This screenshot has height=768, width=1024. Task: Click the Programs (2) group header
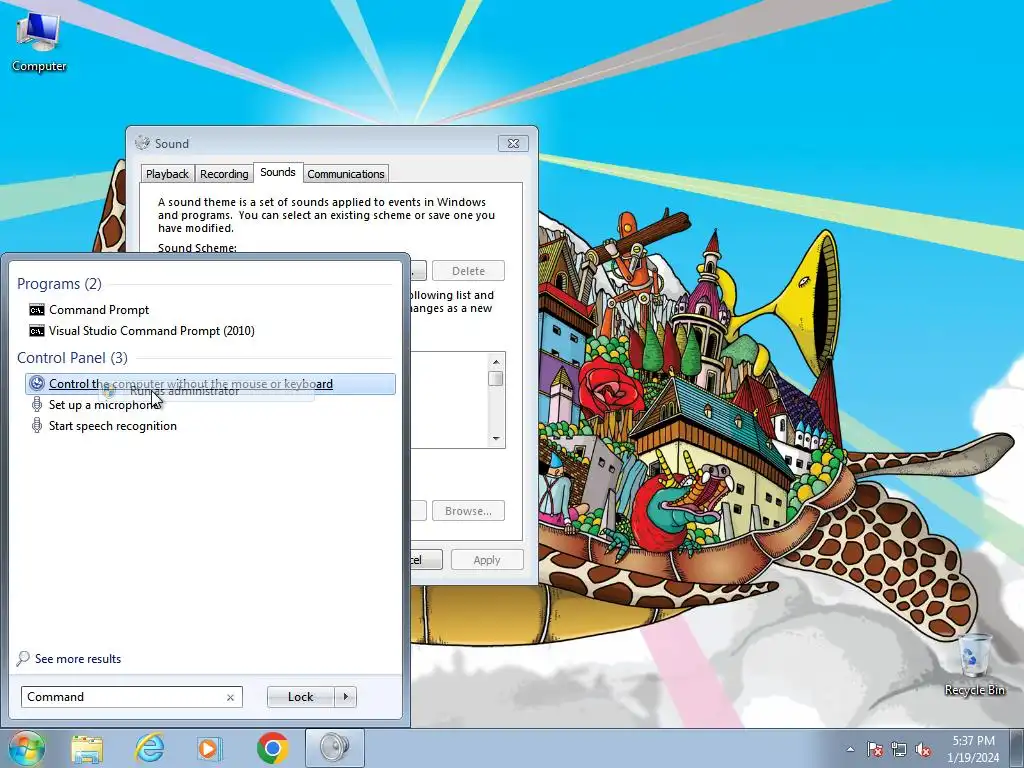coord(59,283)
